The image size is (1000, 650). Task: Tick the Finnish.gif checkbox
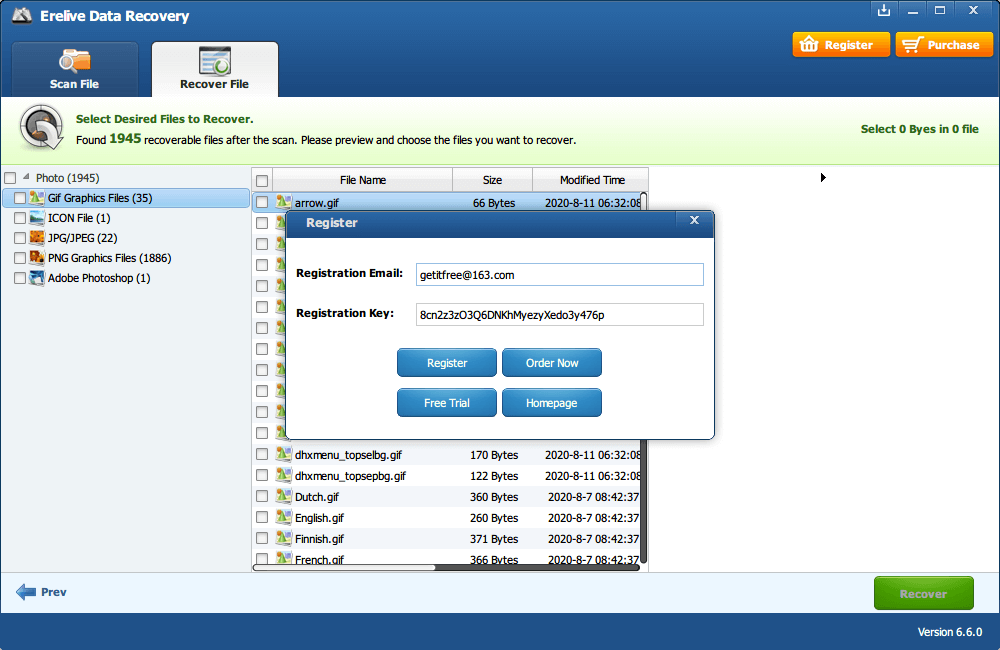(262, 538)
